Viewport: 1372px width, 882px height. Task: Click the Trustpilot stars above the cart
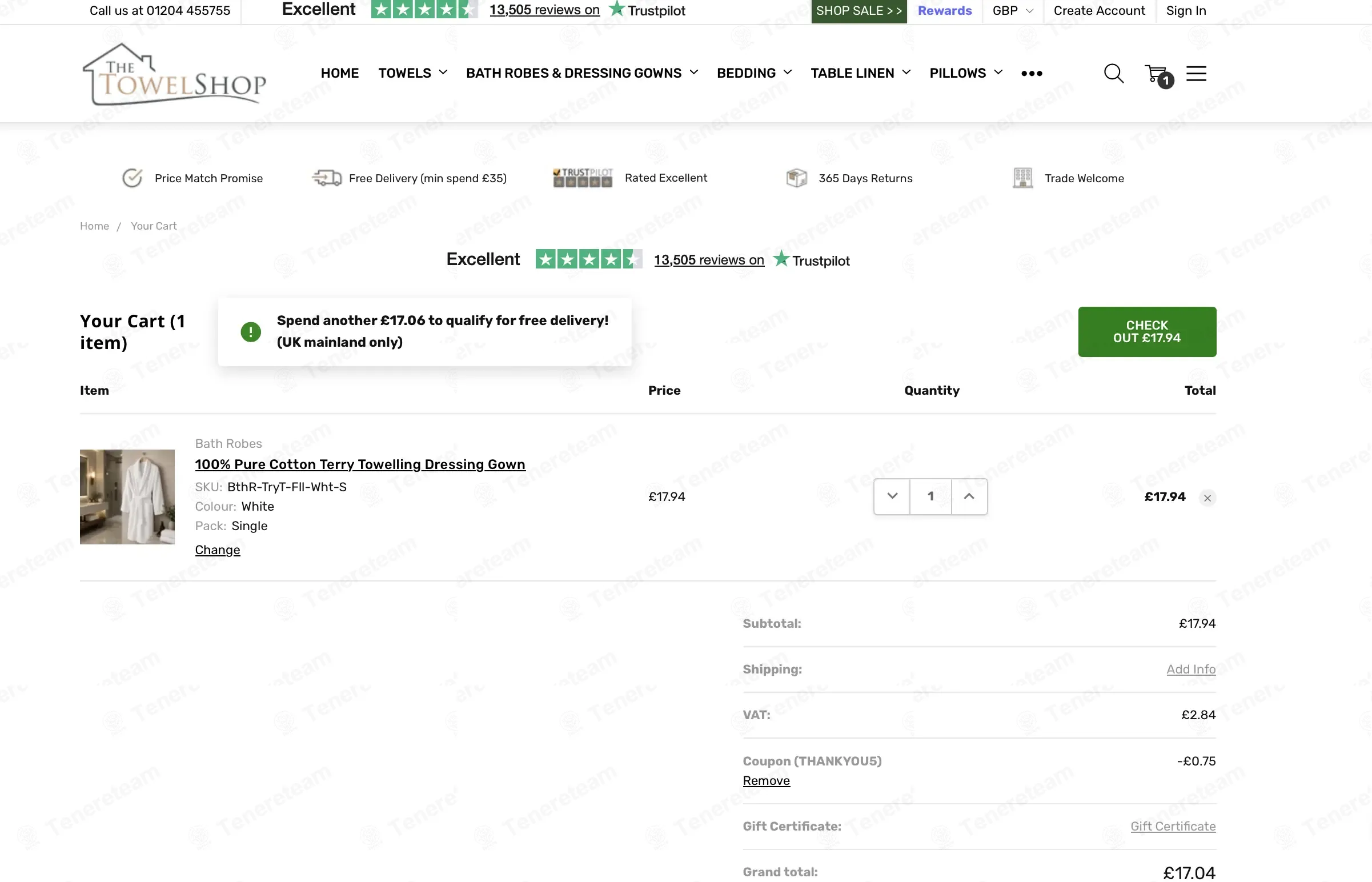coord(589,259)
